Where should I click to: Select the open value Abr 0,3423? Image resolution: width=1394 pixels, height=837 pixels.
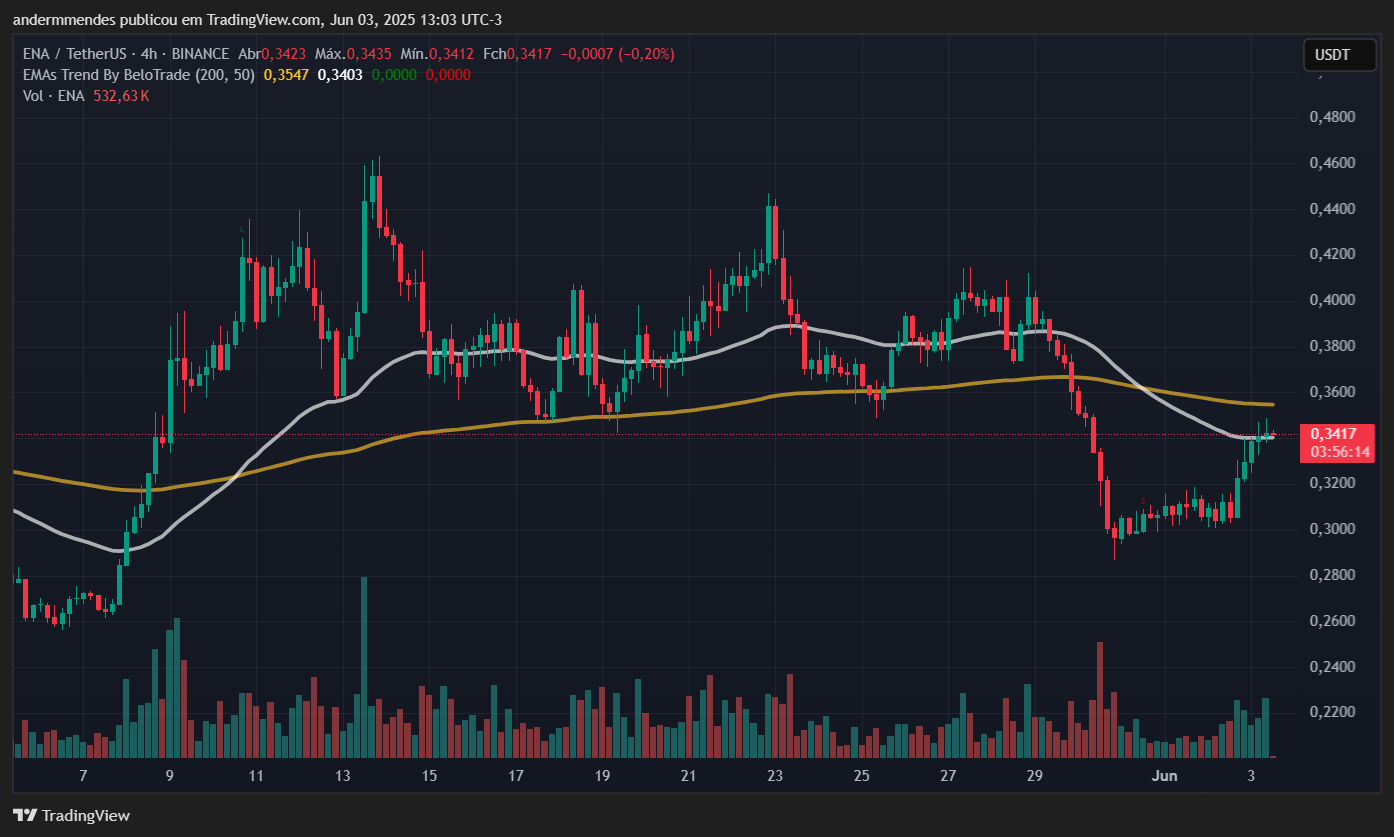pos(271,54)
